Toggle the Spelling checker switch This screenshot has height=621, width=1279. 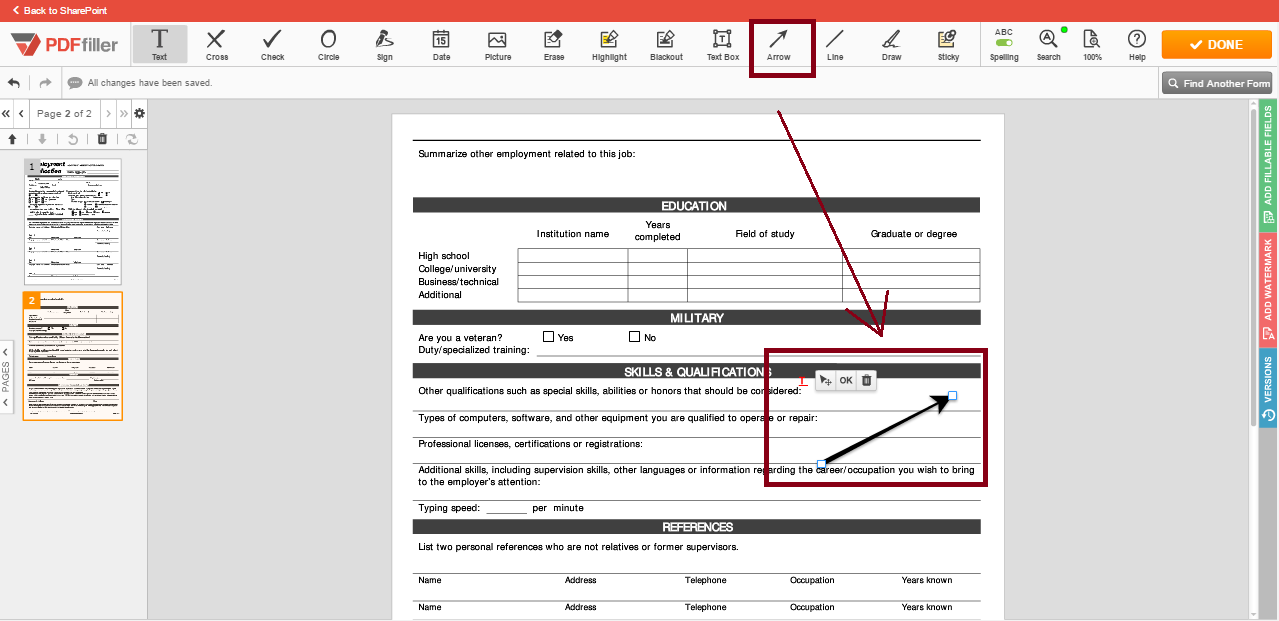(1004, 44)
